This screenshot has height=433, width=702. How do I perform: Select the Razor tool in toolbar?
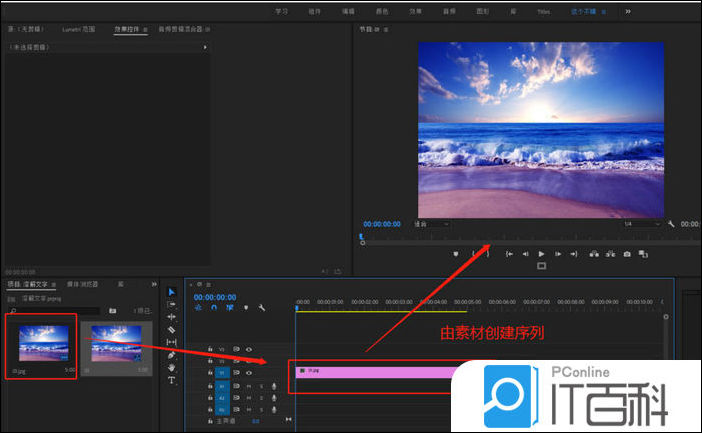(x=171, y=329)
